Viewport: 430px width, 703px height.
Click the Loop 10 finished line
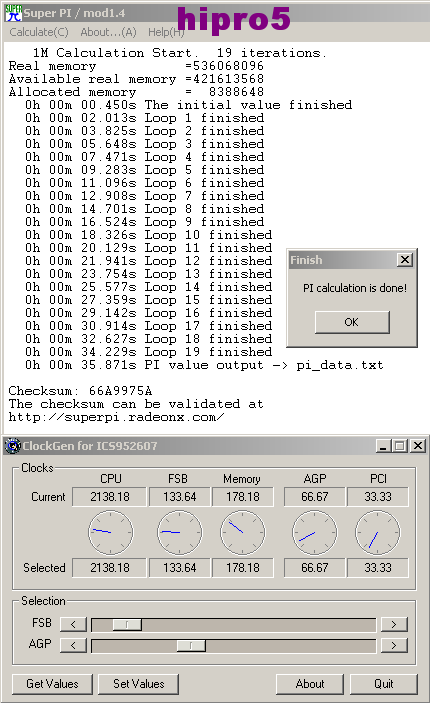(x=149, y=235)
